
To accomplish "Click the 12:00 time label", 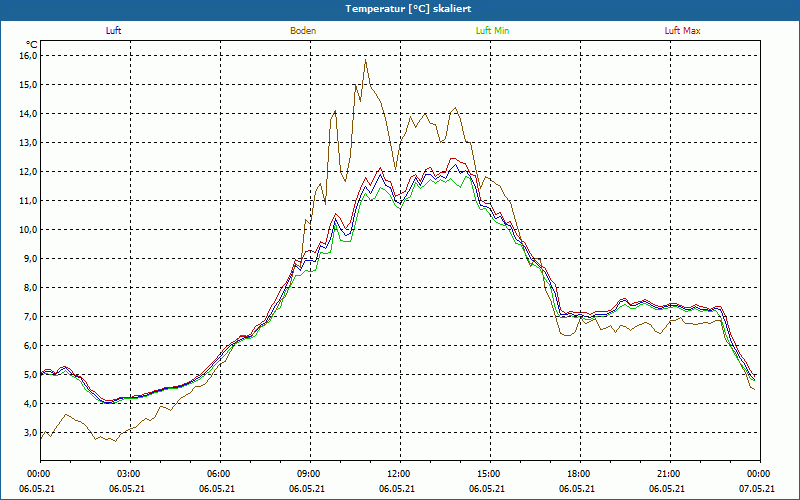I will tap(400, 474).
